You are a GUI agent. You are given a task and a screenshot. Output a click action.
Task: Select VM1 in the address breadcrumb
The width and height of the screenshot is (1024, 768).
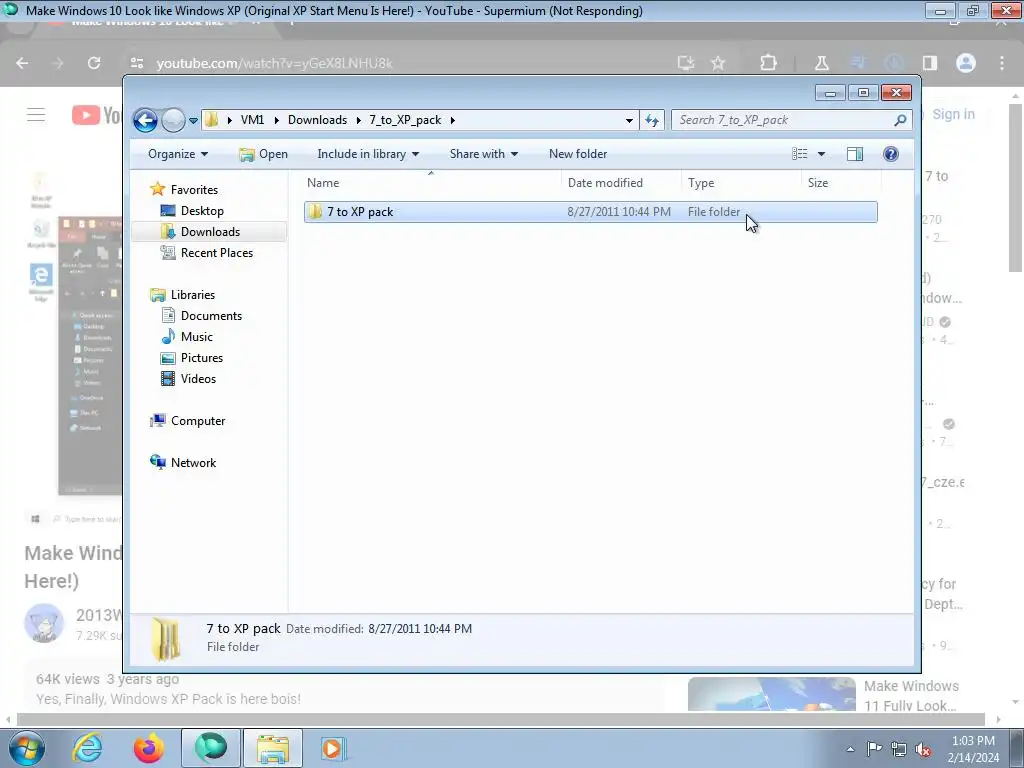252,120
